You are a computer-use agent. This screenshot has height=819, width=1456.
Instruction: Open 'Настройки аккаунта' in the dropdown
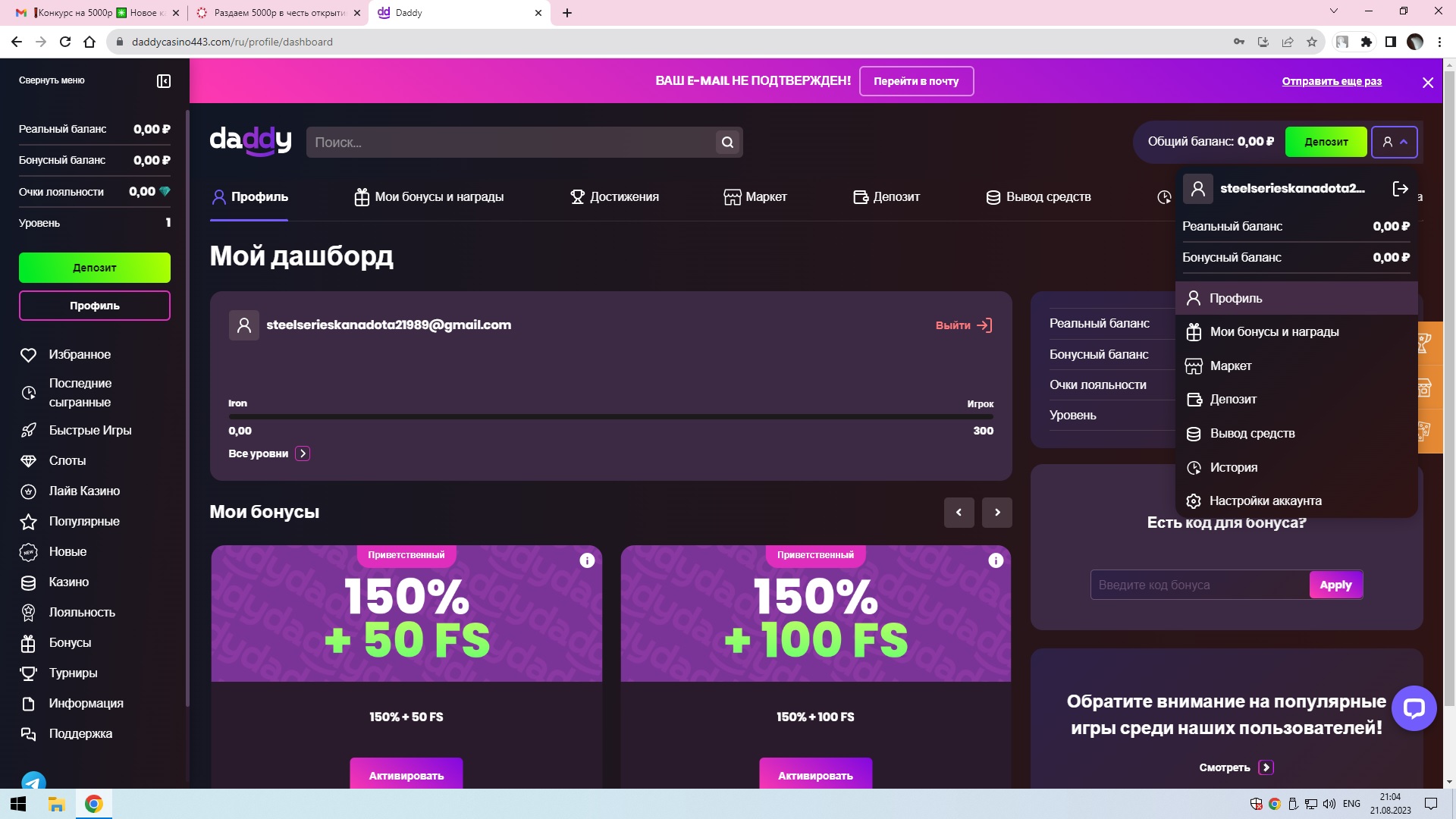[x=1297, y=501]
